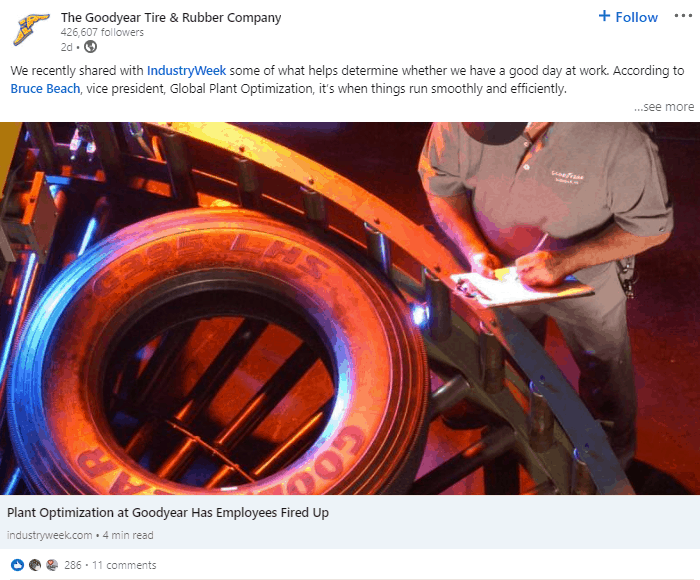700x580 pixels.
Task: Open the IndustryWeek mention link
Action: (x=186, y=71)
